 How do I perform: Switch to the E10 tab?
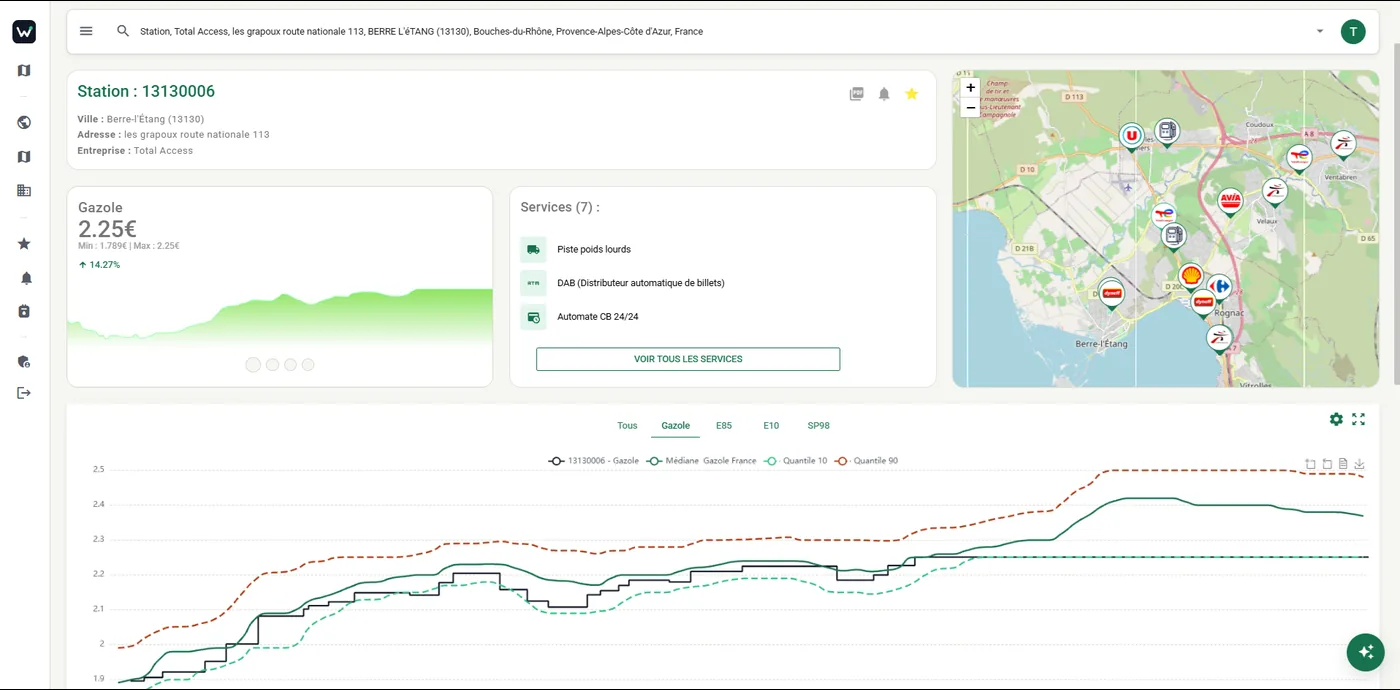pos(771,426)
